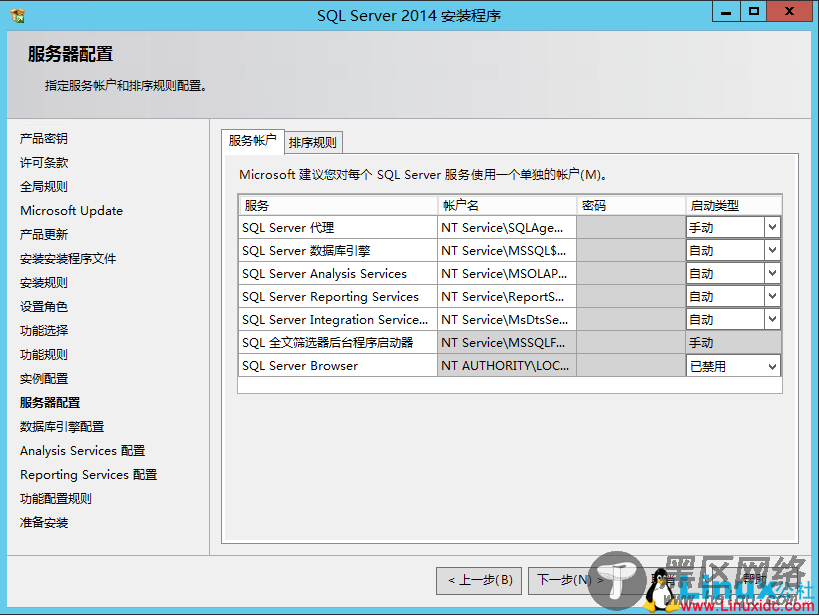This screenshot has height=616, width=819.
Task: Minimize the SQL Server 2014 setup window
Action: (726, 11)
